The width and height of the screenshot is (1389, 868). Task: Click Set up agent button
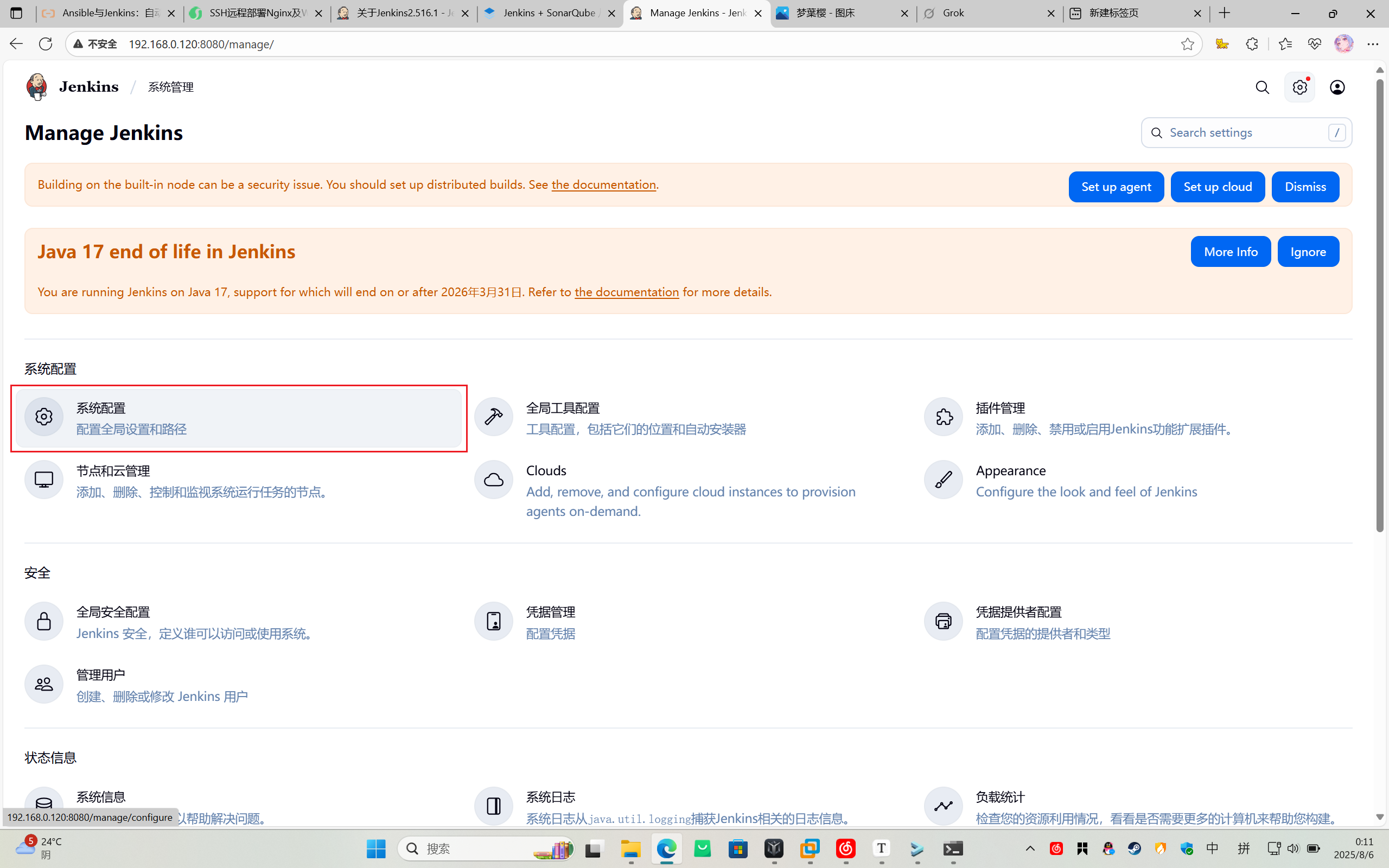tap(1116, 187)
